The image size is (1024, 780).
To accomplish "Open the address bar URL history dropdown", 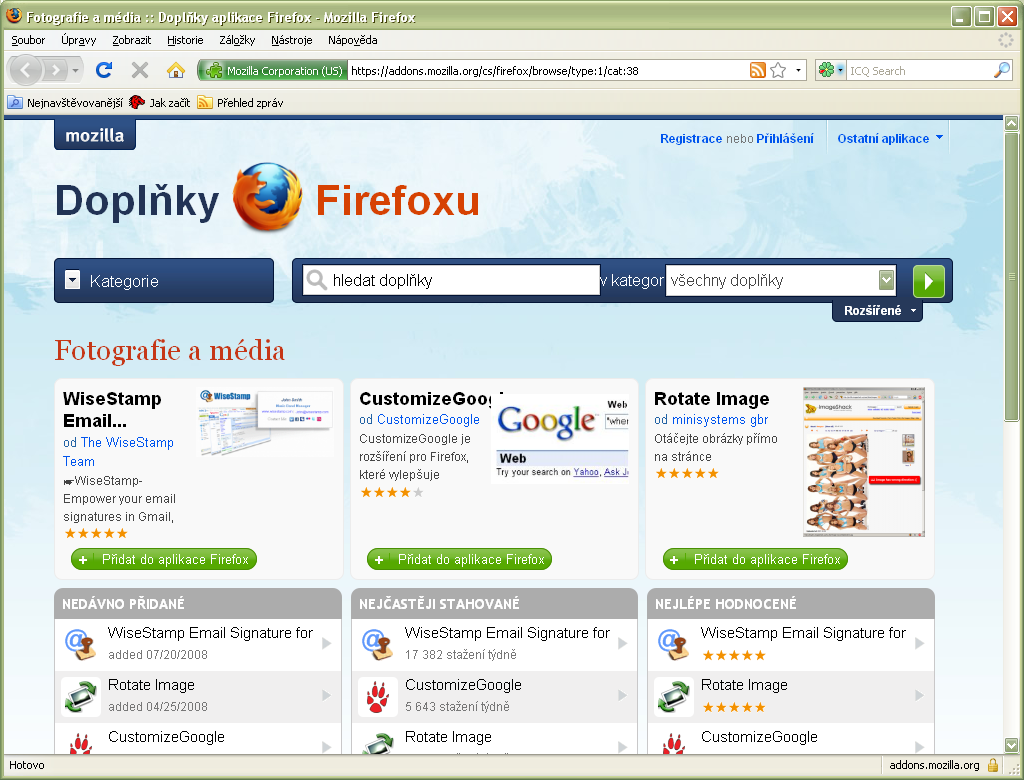I will coord(798,71).
